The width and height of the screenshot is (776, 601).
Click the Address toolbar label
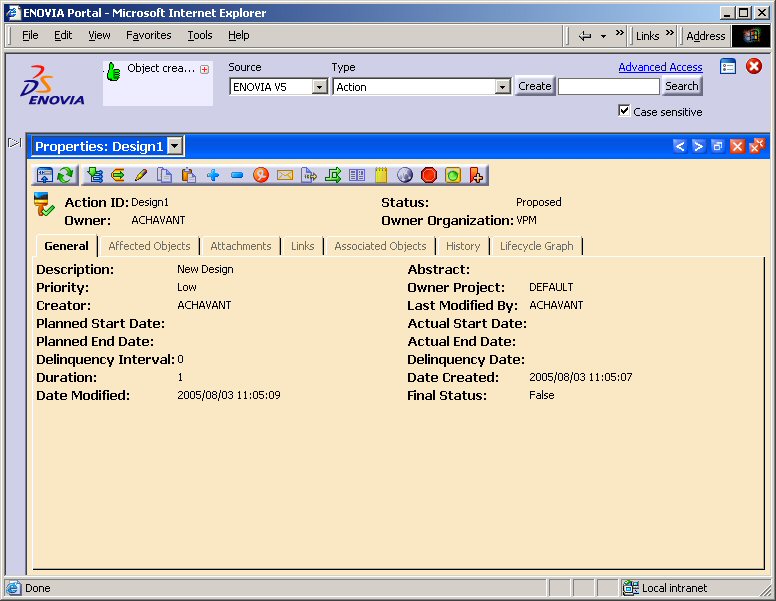(705, 36)
